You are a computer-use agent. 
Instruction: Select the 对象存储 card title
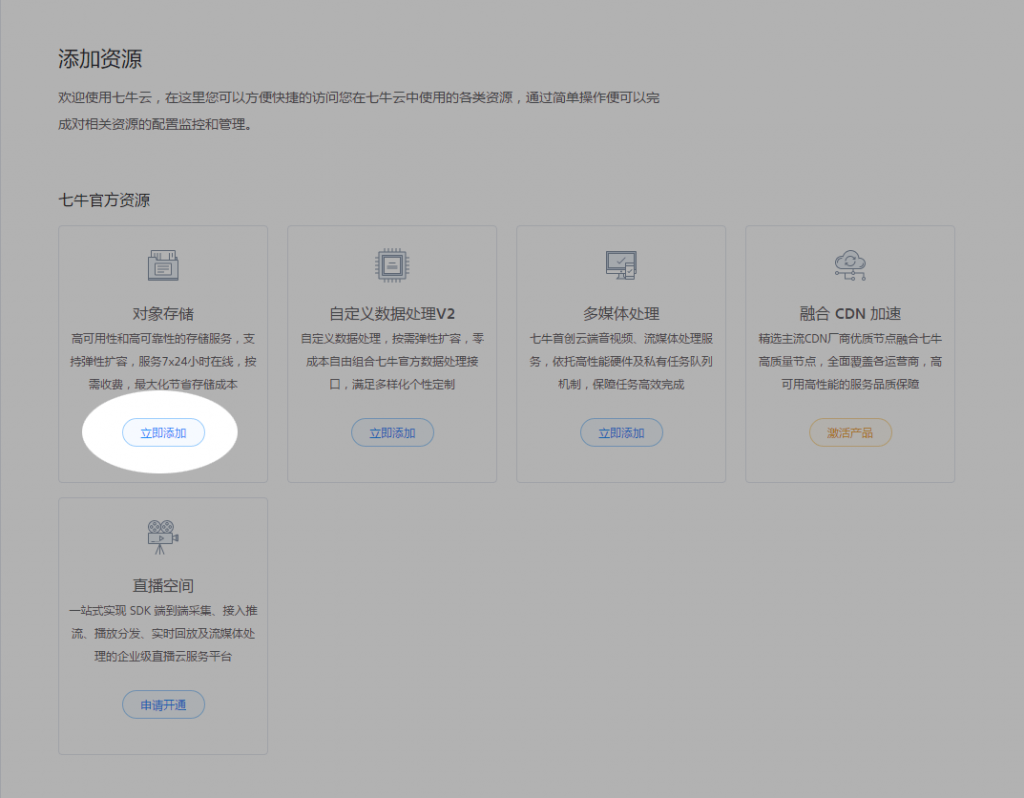tap(163, 313)
